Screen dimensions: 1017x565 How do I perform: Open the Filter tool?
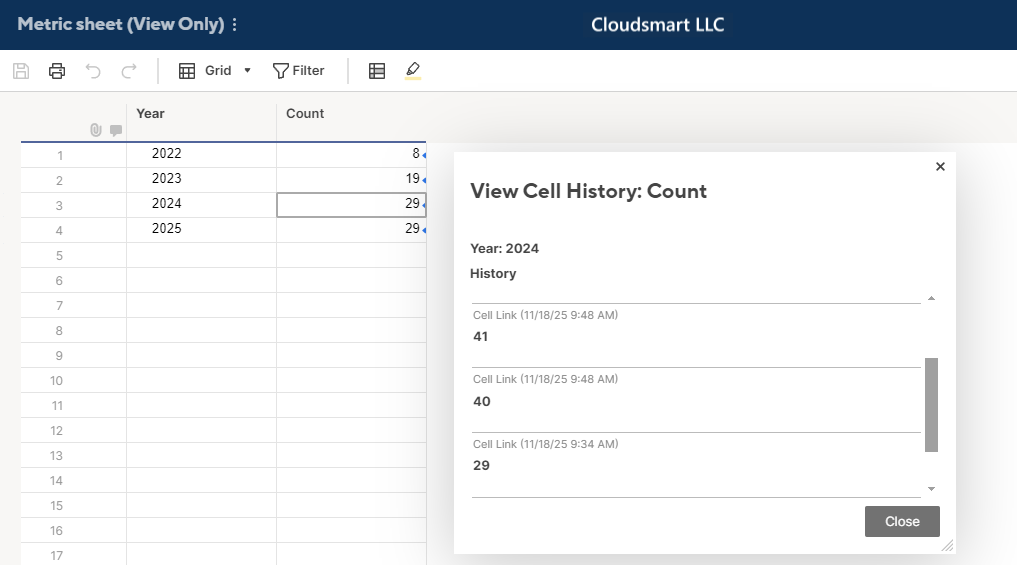299,71
